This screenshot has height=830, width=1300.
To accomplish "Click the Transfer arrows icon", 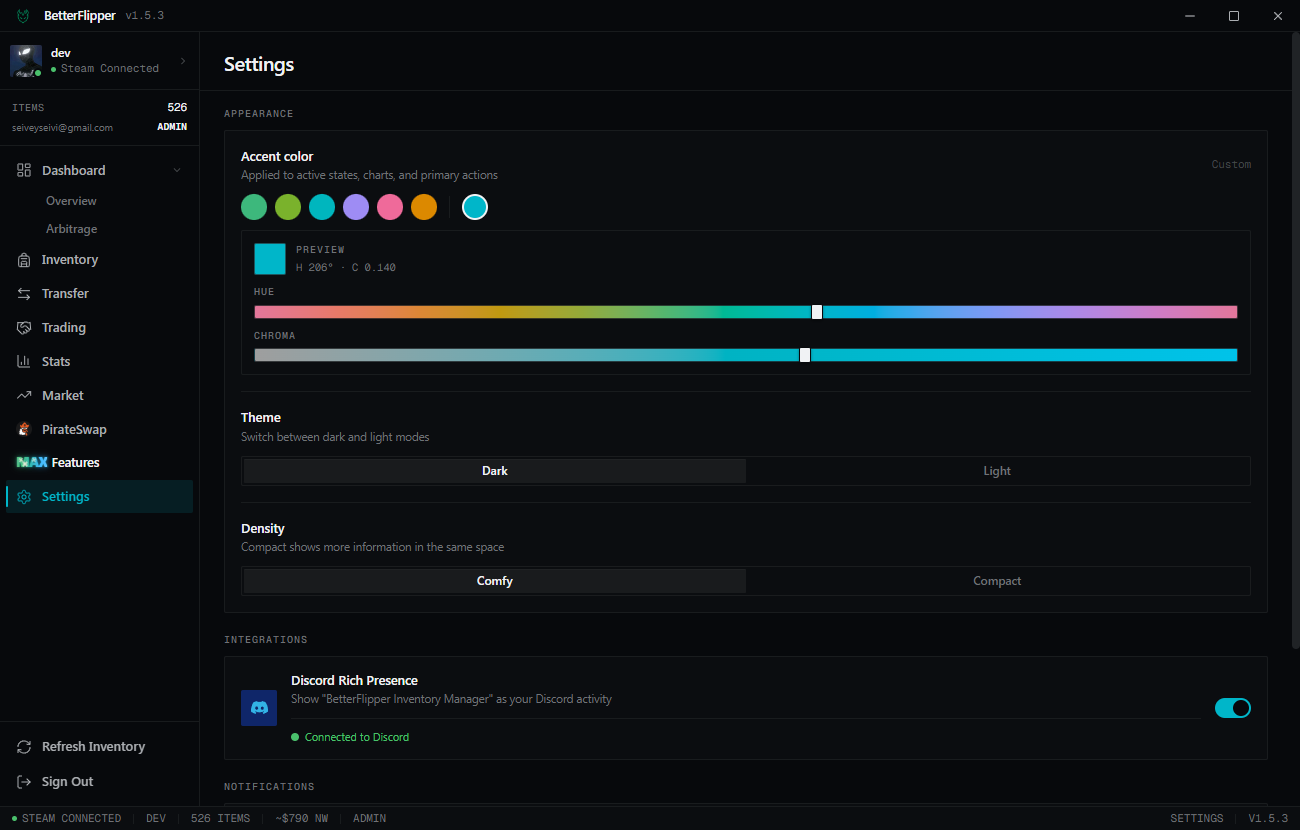I will (x=24, y=294).
